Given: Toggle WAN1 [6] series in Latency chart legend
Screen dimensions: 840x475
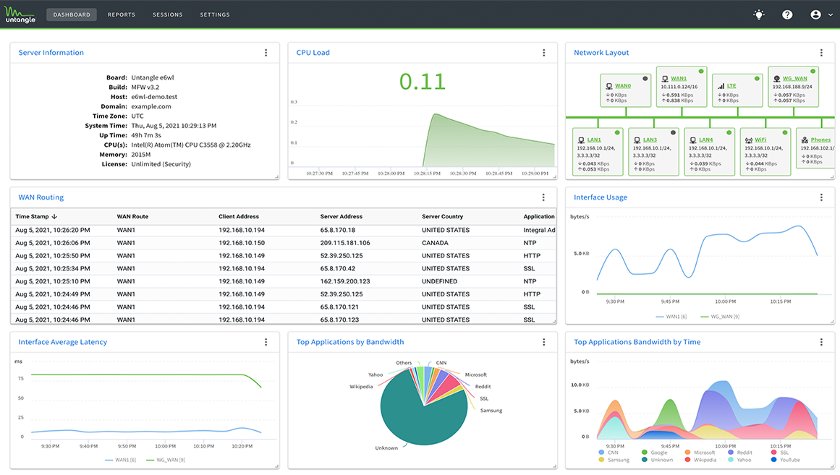Looking at the screenshot, I should tap(121, 460).
